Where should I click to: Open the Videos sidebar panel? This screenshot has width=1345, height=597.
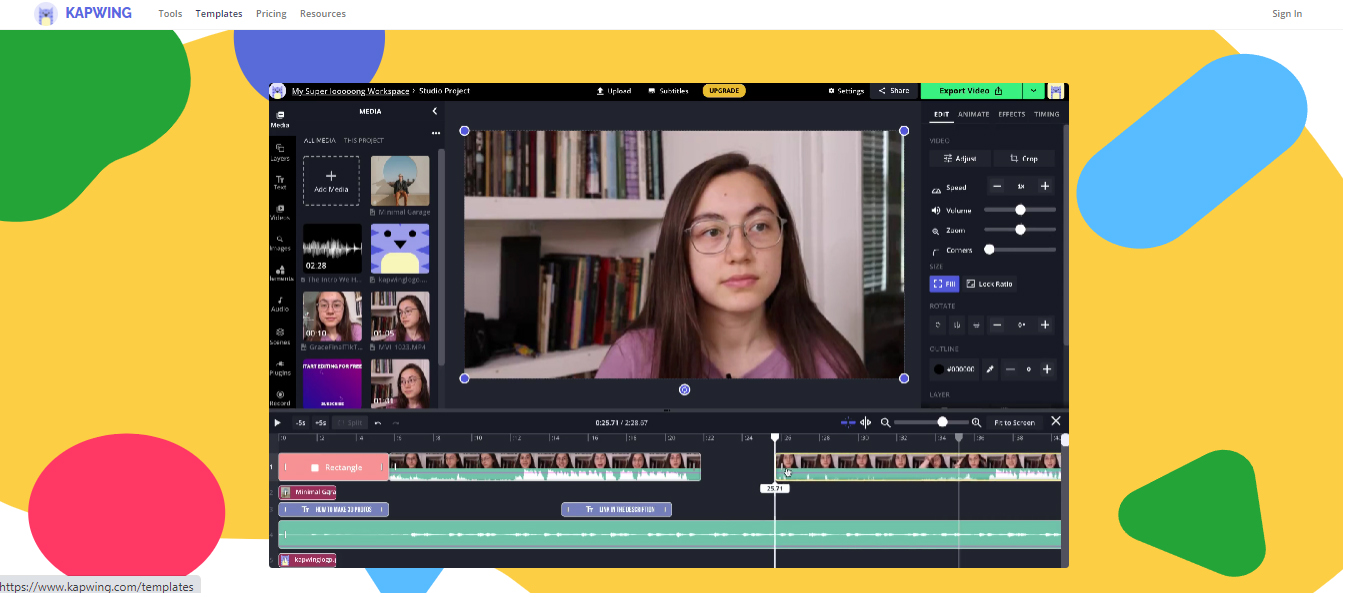click(x=280, y=212)
